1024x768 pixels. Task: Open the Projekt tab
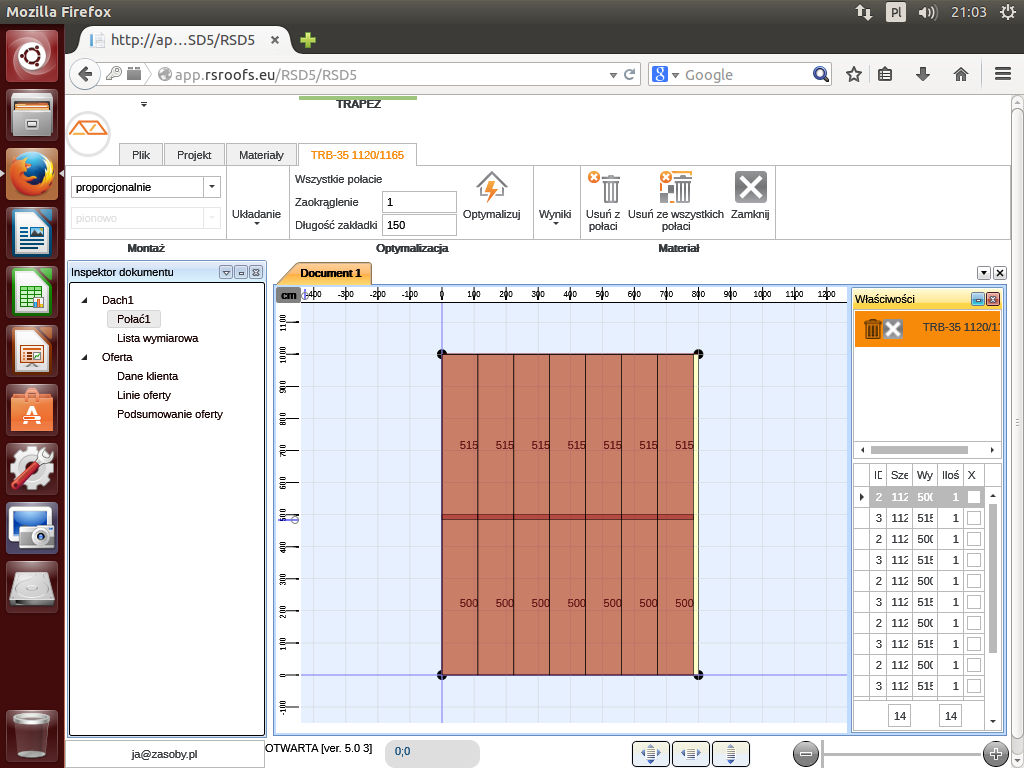tap(194, 155)
